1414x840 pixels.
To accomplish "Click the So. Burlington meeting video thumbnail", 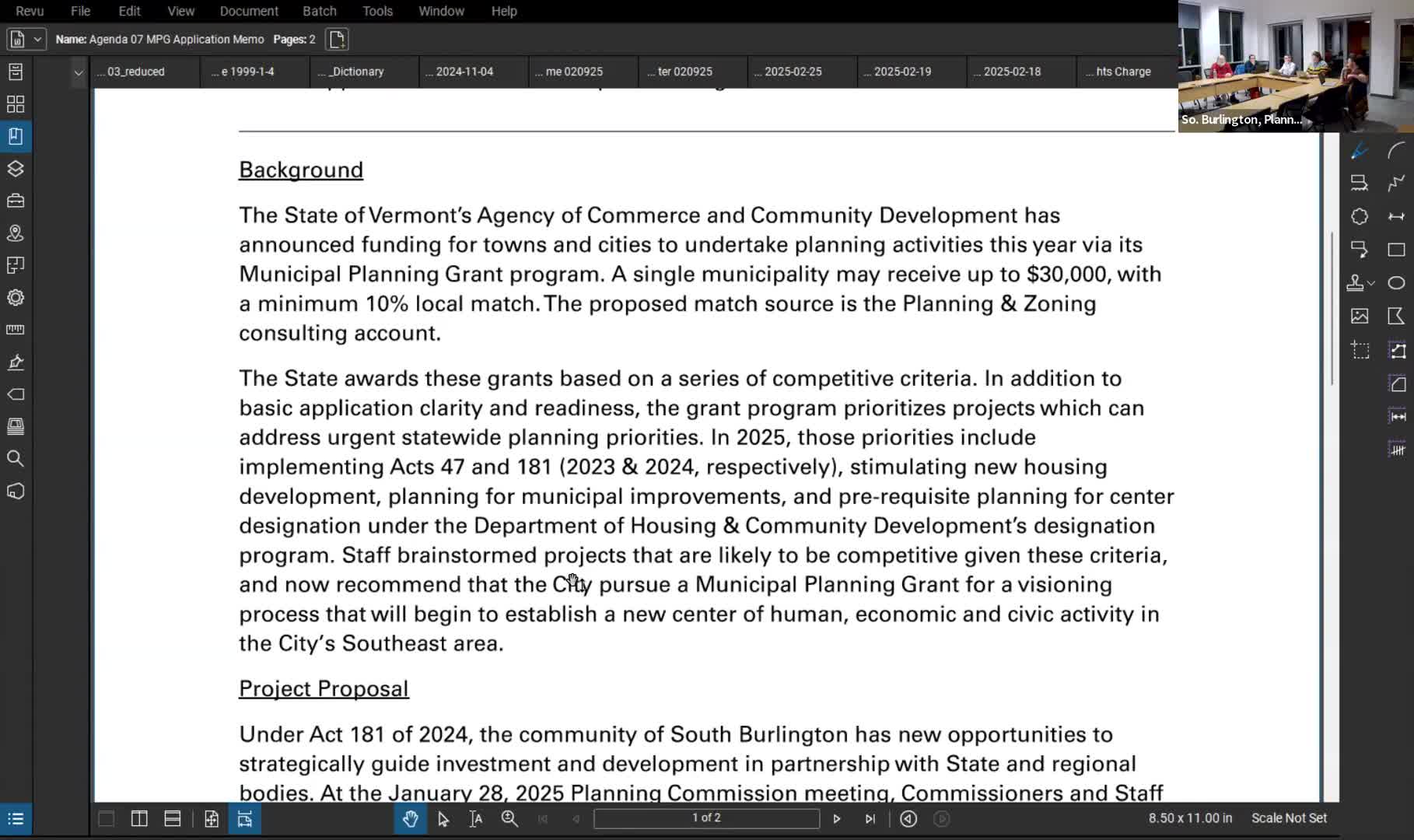I will [1296, 66].
